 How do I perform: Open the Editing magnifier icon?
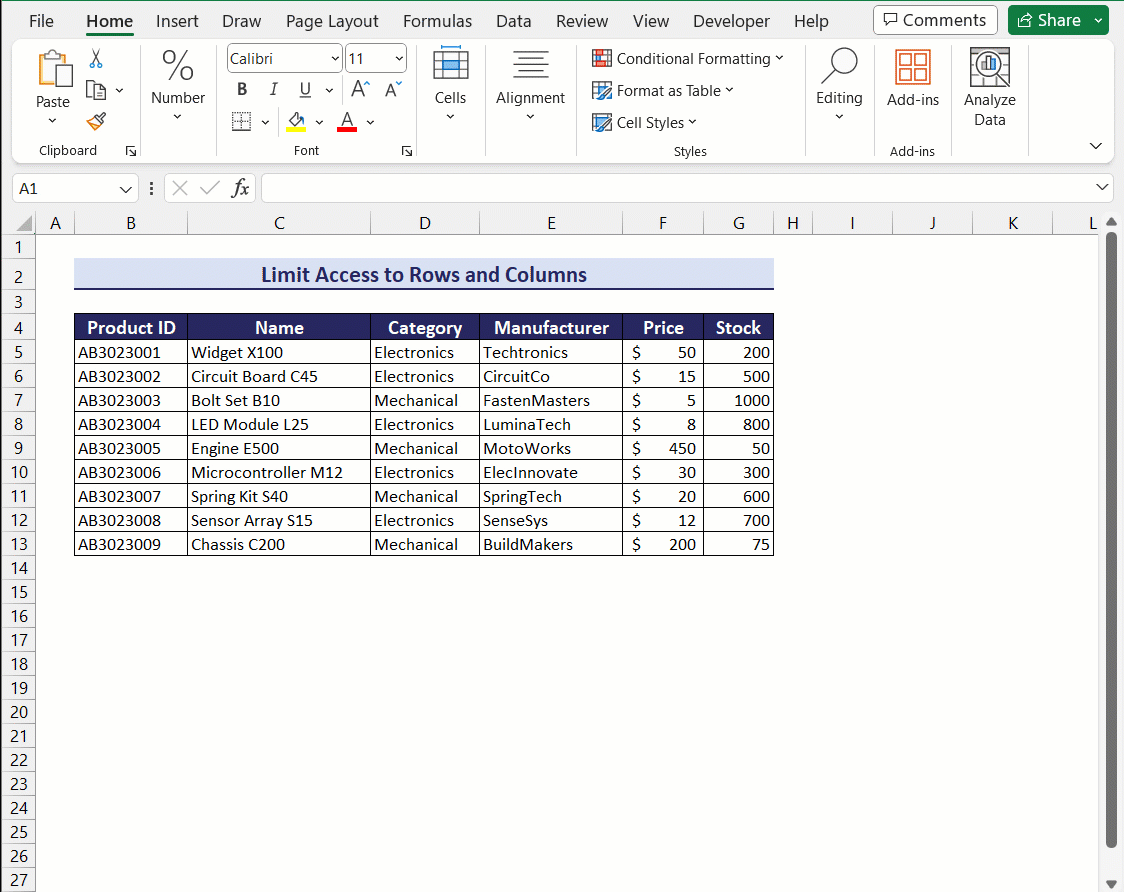[x=839, y=66]
